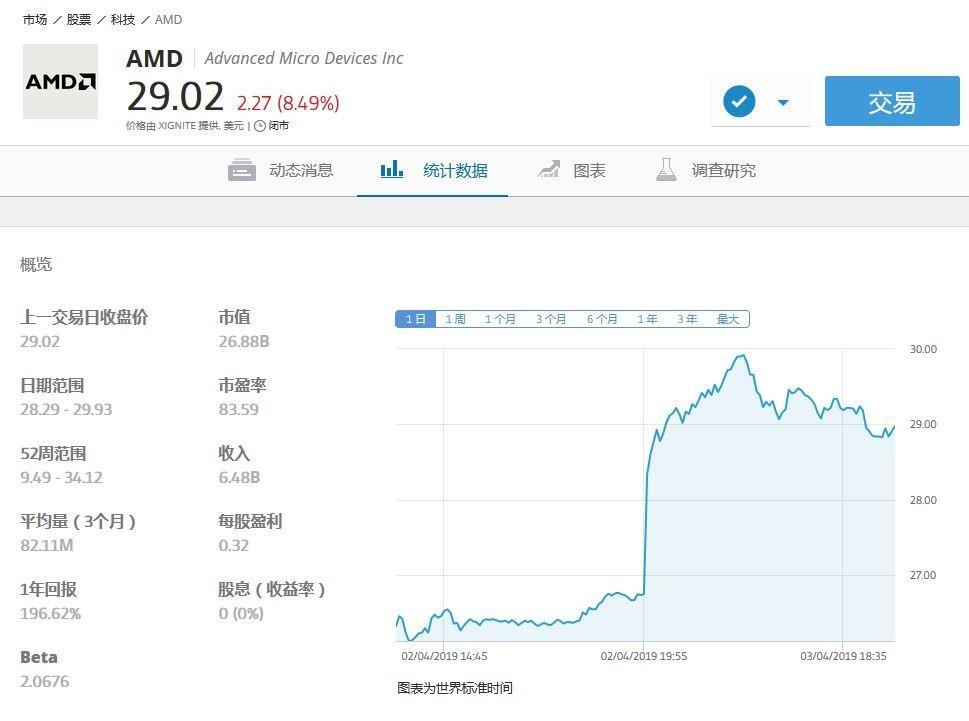The width and height of the screenshot is (969, 721).
Task: Open the 调查研究 tab
Action: coord(723,171)
